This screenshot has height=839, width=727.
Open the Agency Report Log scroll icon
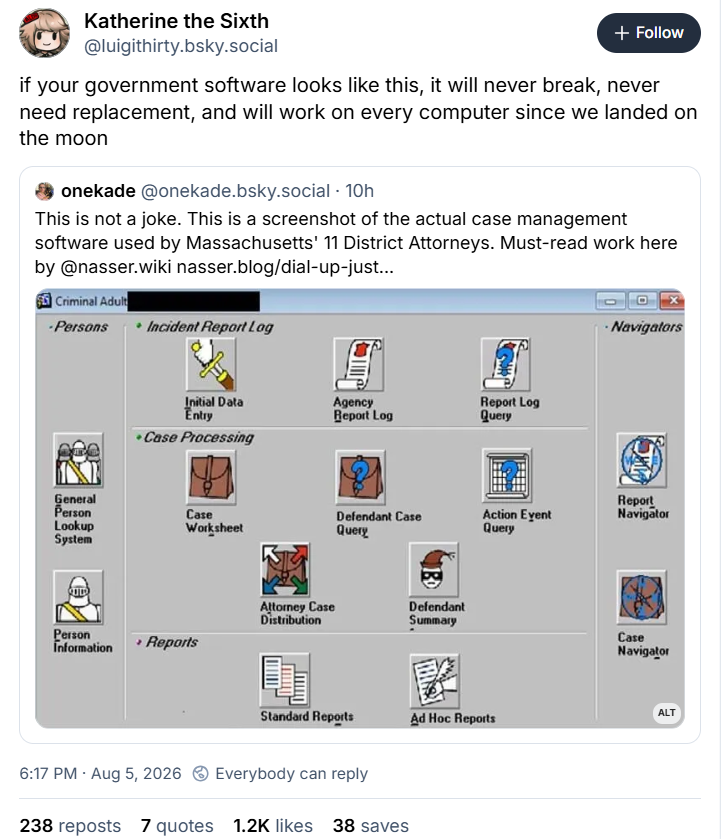358,364
